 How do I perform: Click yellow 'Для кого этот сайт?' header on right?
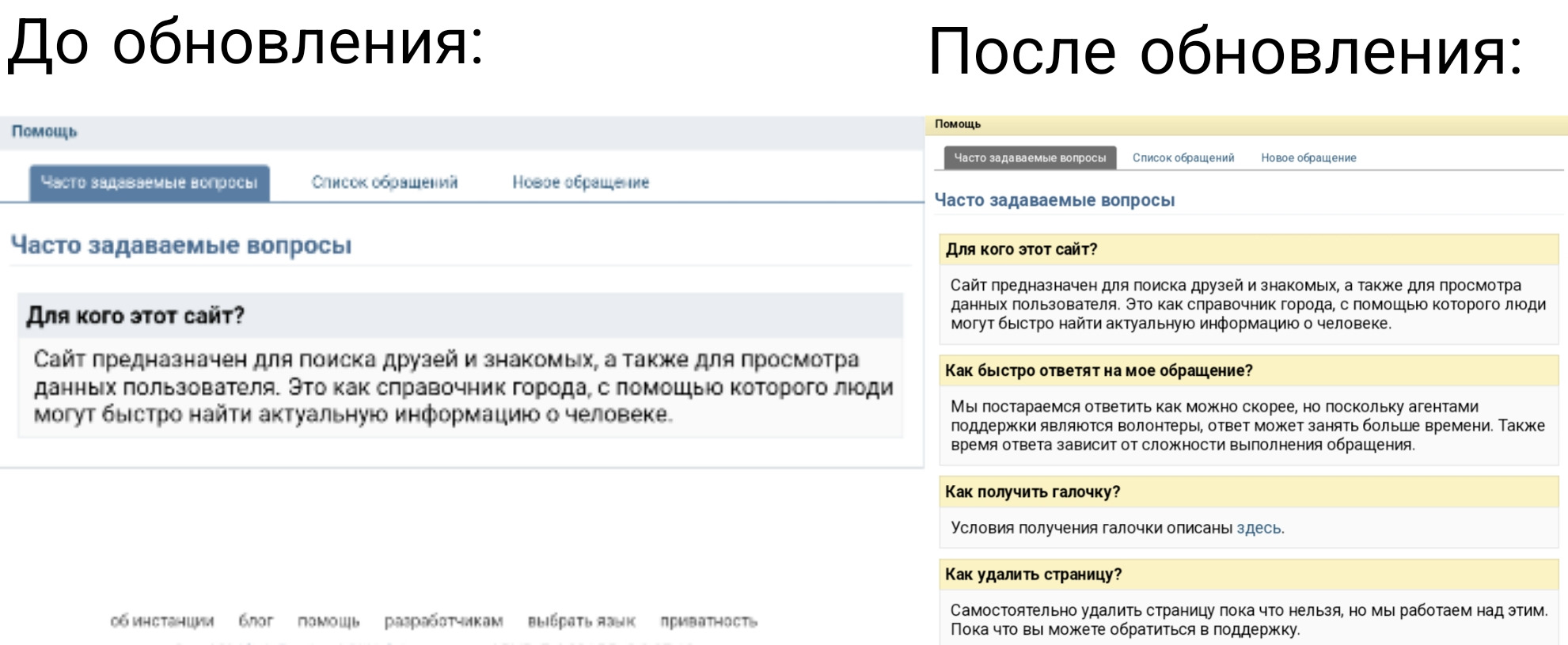pos(1021,249)
